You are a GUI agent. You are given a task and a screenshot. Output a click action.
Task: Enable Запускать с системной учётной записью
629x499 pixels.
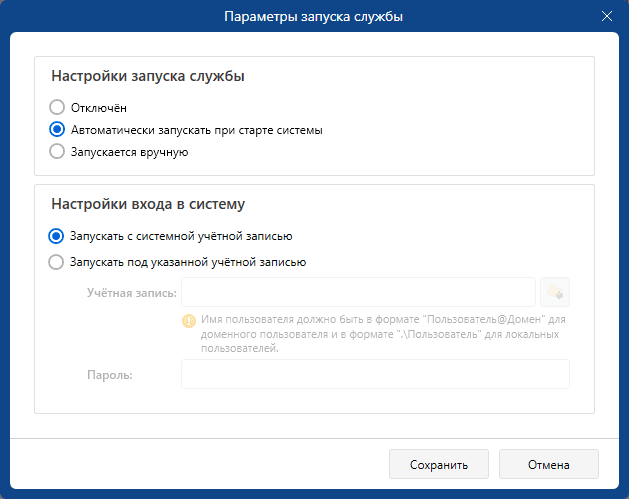point(57,236)
